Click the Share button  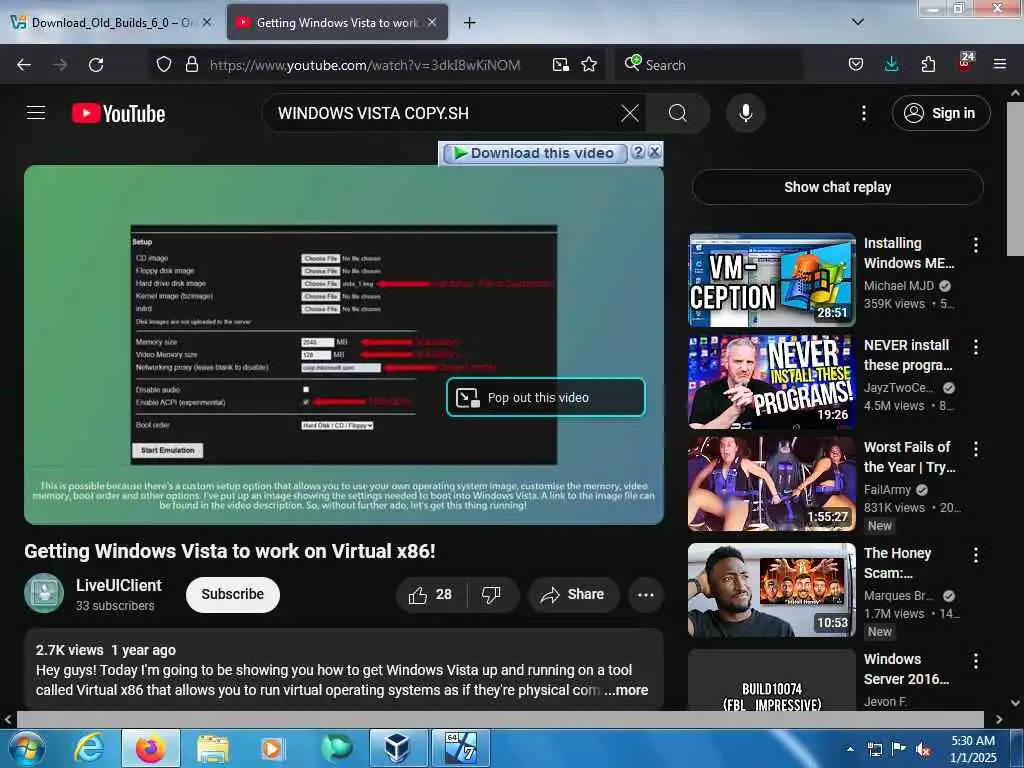[573, 595]
